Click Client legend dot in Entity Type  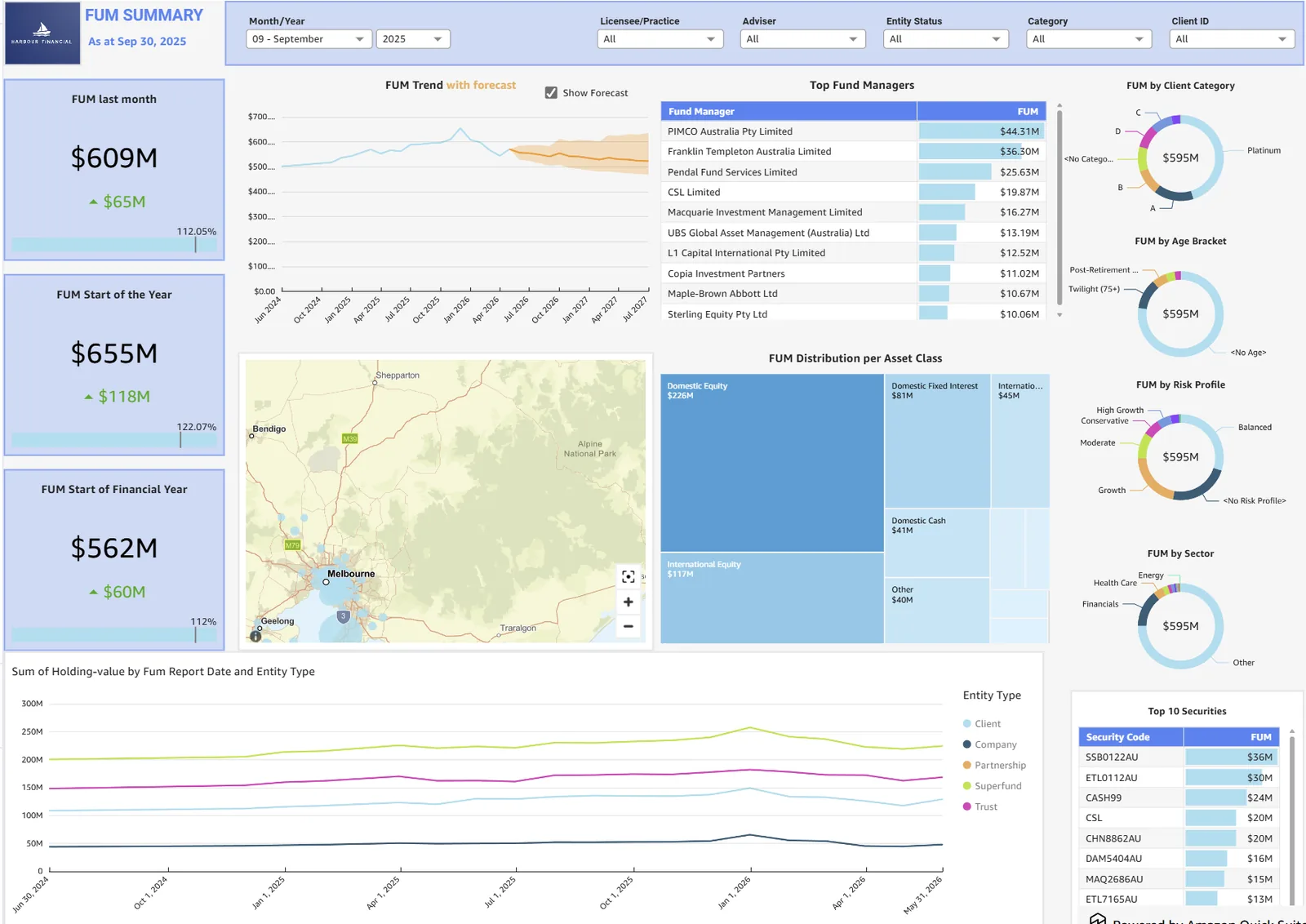[967, 724]
